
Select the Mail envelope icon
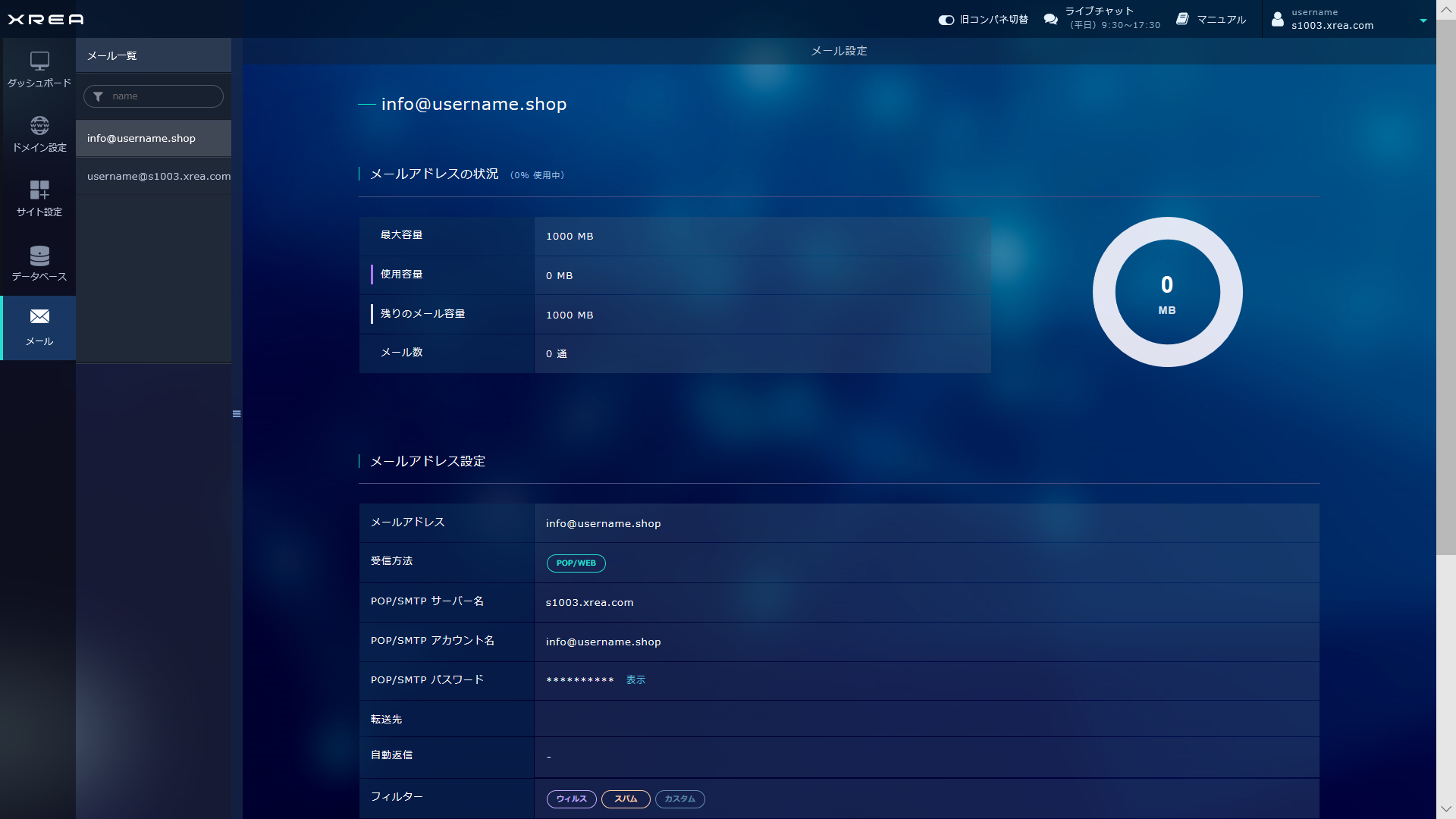click(39, 317)
